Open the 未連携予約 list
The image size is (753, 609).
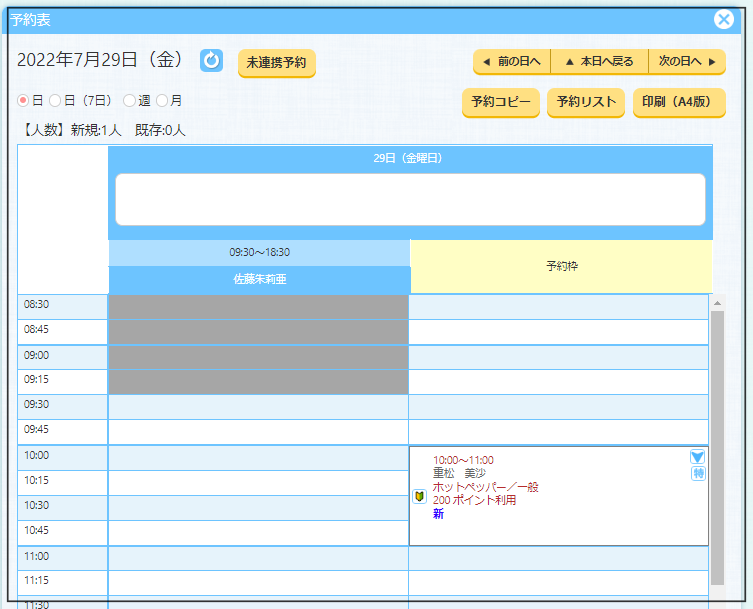pyautogui.click(x=276, y=62)
